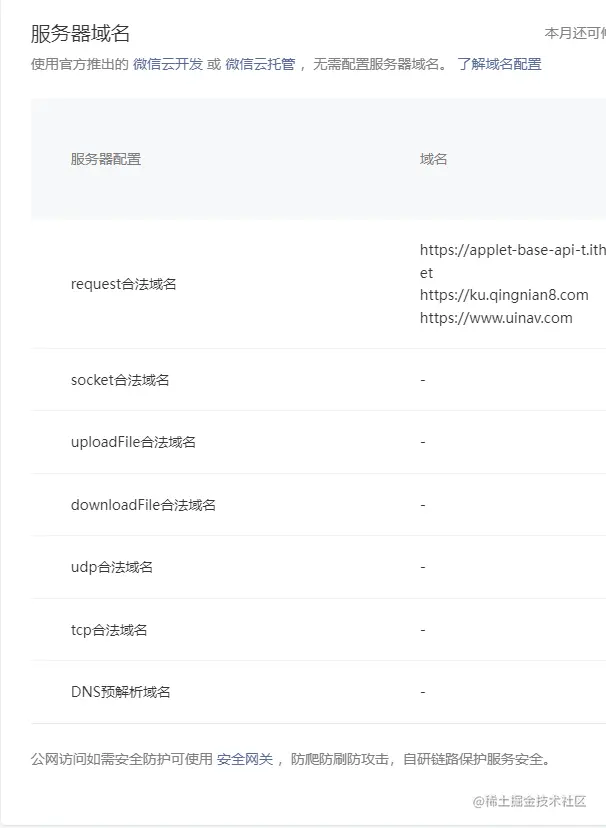Click the 了解域名配置 link
The image size is (606, 828).
(x=499, y=64)
